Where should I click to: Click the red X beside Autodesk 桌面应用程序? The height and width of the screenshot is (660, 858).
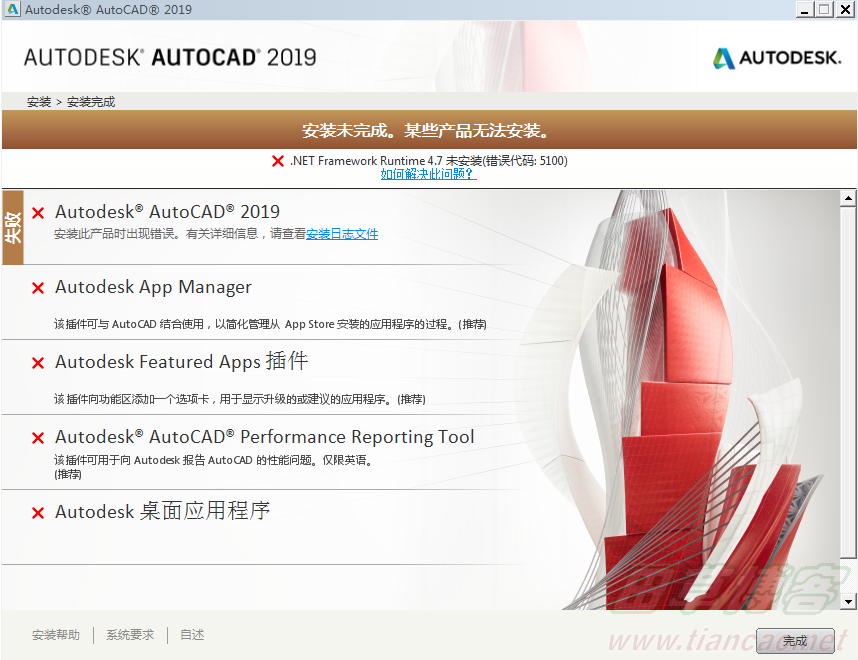point(38,513)
